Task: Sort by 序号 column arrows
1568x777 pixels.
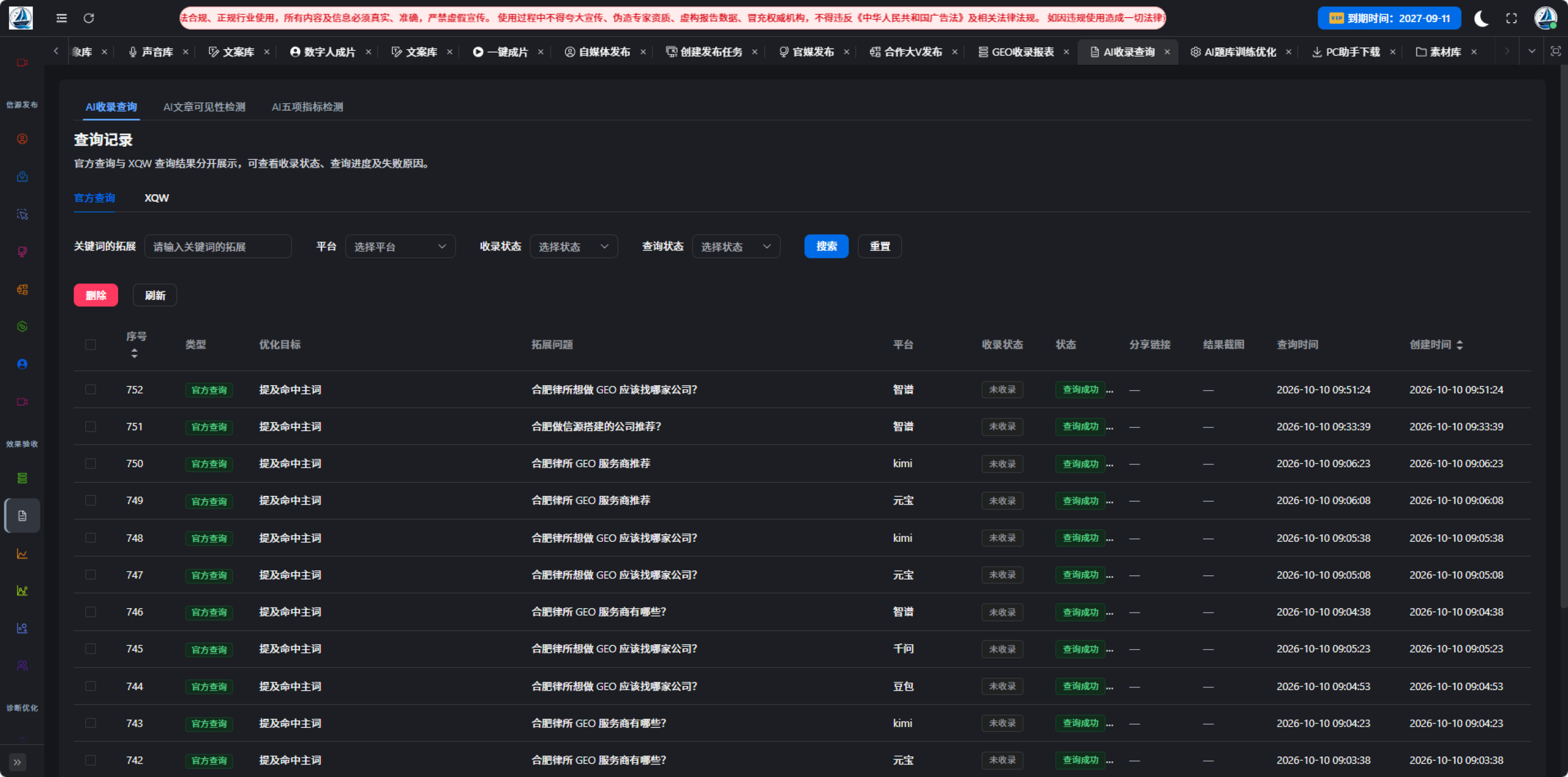Action: click(x=134, y=353)
